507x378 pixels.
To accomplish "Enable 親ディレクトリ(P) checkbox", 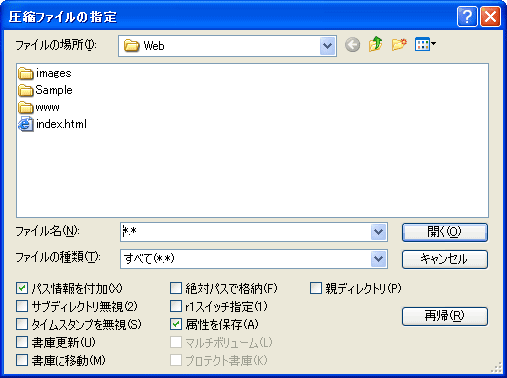I will click(x=316, y=288).
